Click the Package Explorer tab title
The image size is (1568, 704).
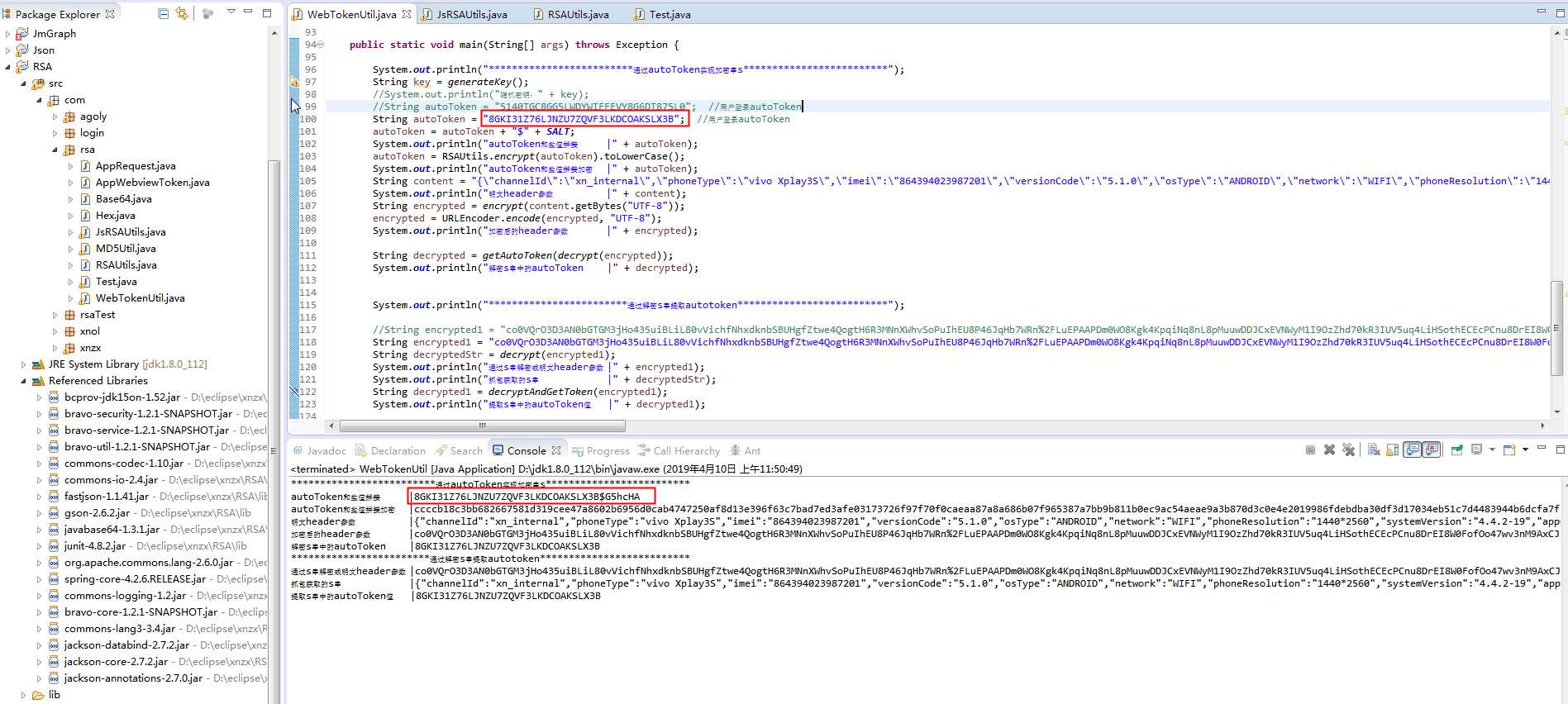58,14
